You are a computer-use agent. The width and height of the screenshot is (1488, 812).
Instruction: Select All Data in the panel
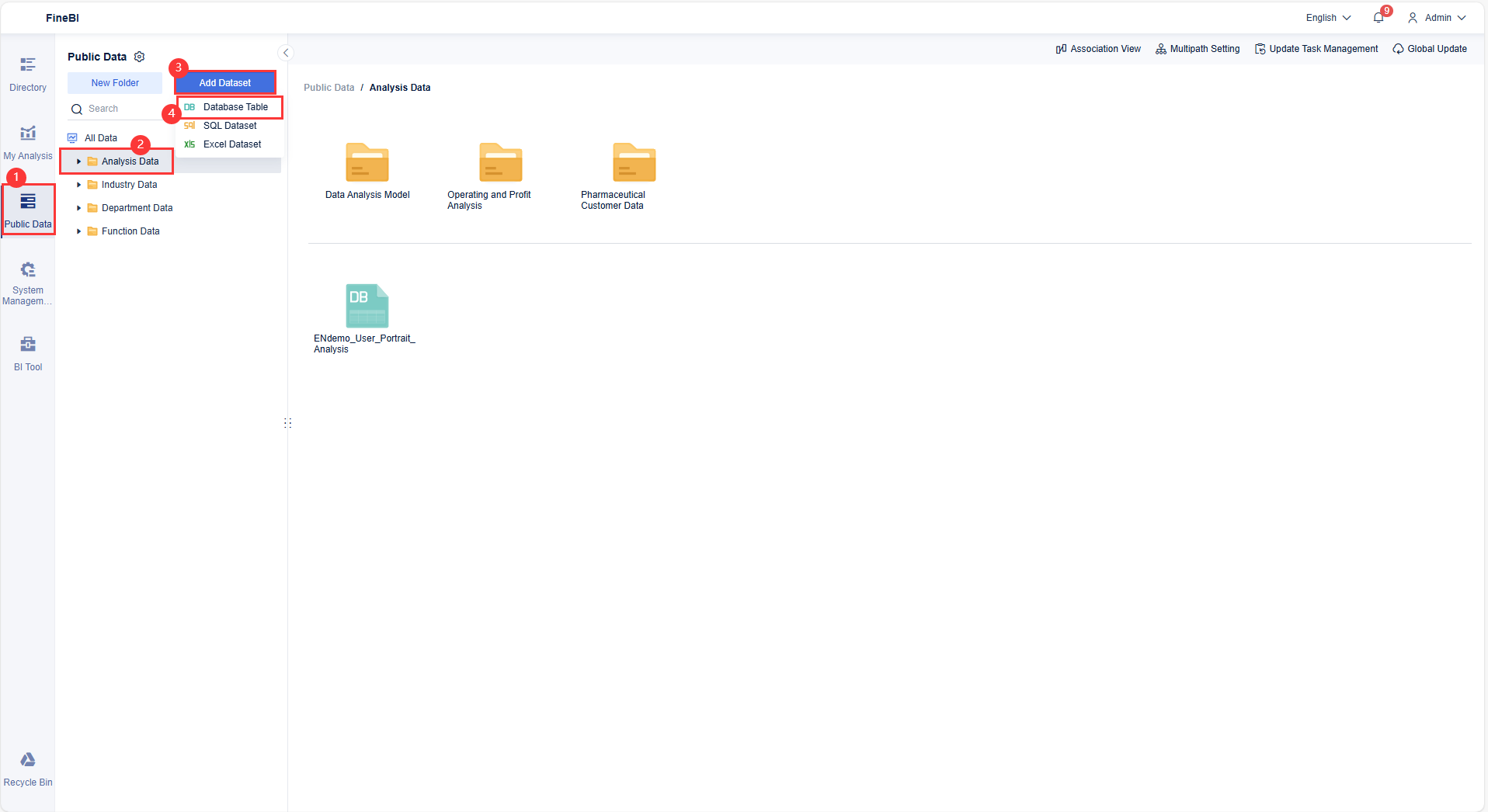[x=100, y=137]
